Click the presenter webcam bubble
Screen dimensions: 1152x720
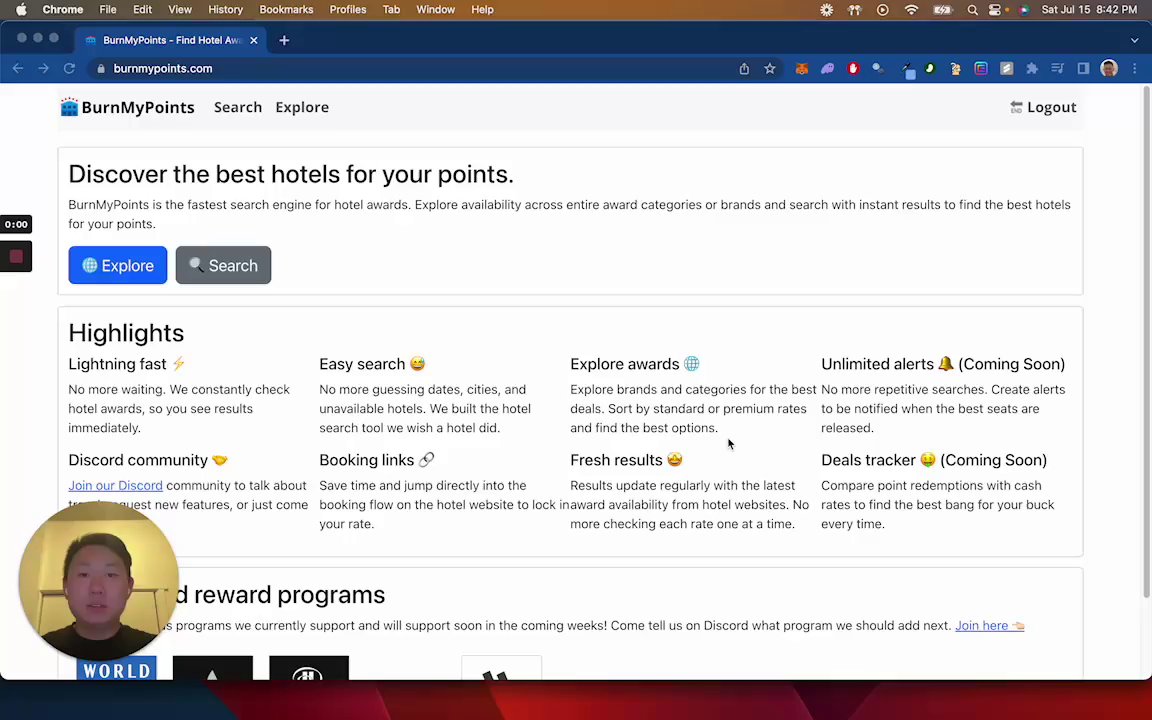(98, 580)
